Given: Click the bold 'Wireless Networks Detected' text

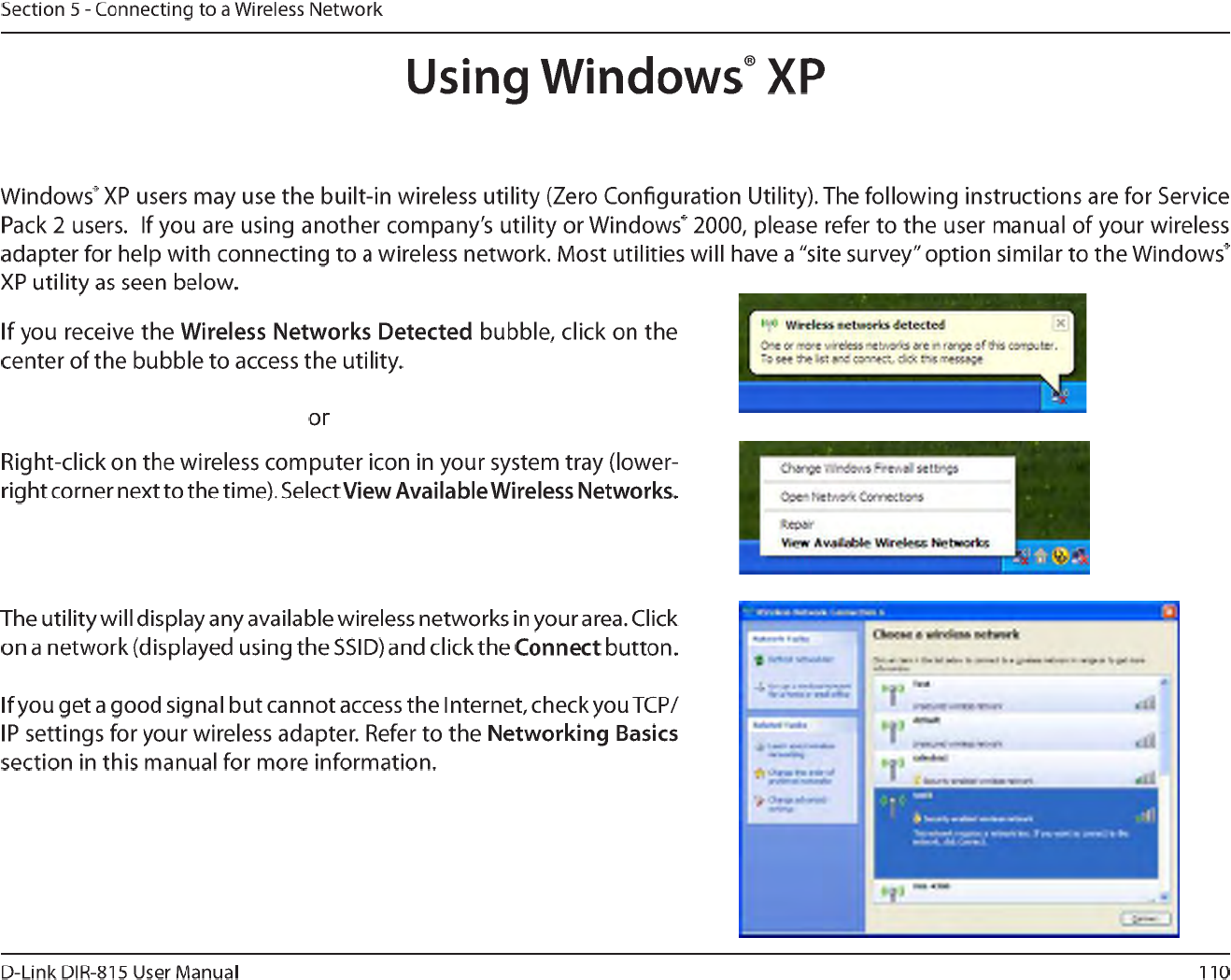Looking at the screenshot, I should coord(327,332).
